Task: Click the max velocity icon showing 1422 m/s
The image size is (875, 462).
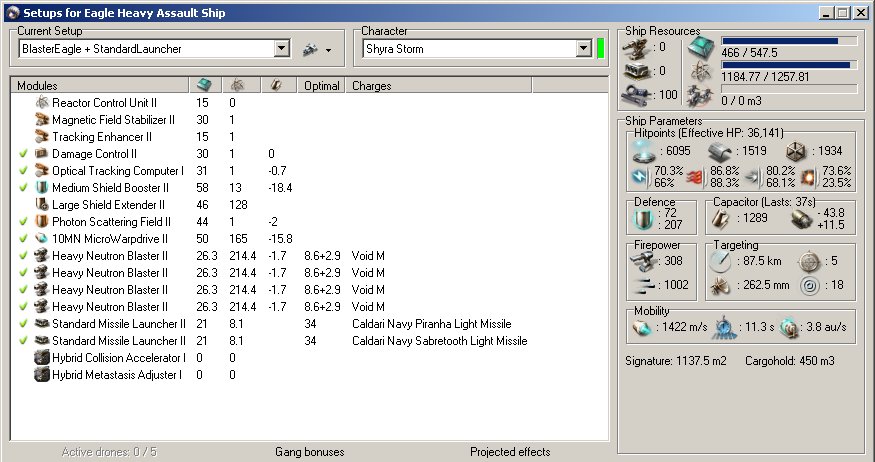Action: 641,328
